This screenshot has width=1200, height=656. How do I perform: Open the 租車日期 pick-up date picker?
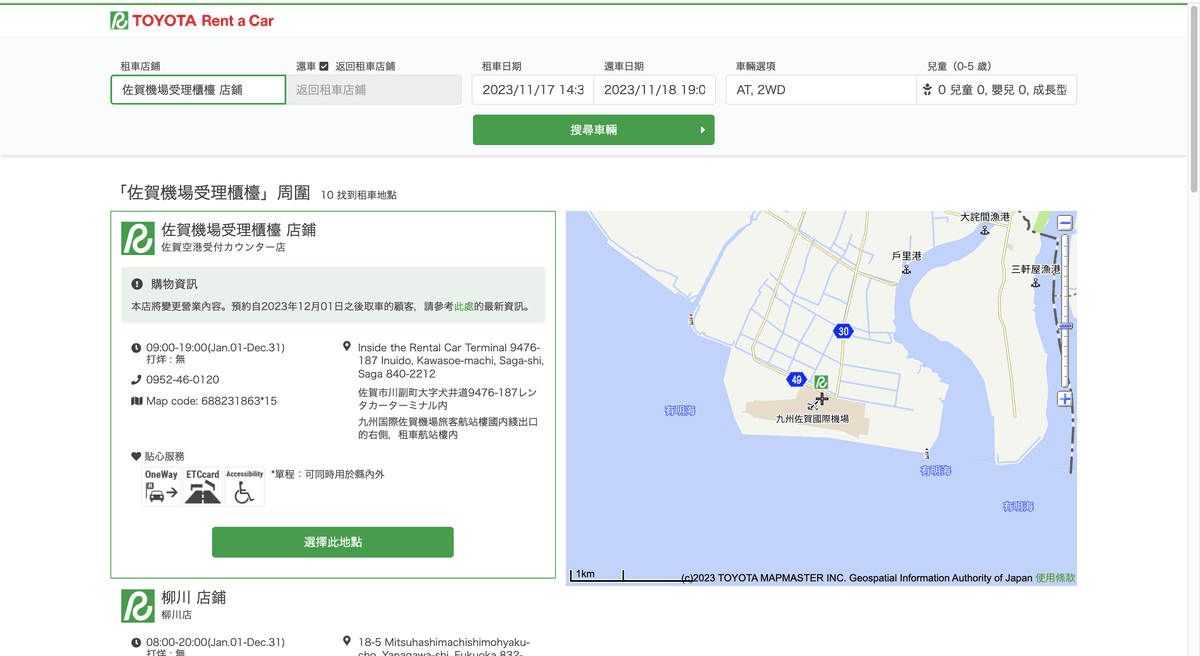532,90
